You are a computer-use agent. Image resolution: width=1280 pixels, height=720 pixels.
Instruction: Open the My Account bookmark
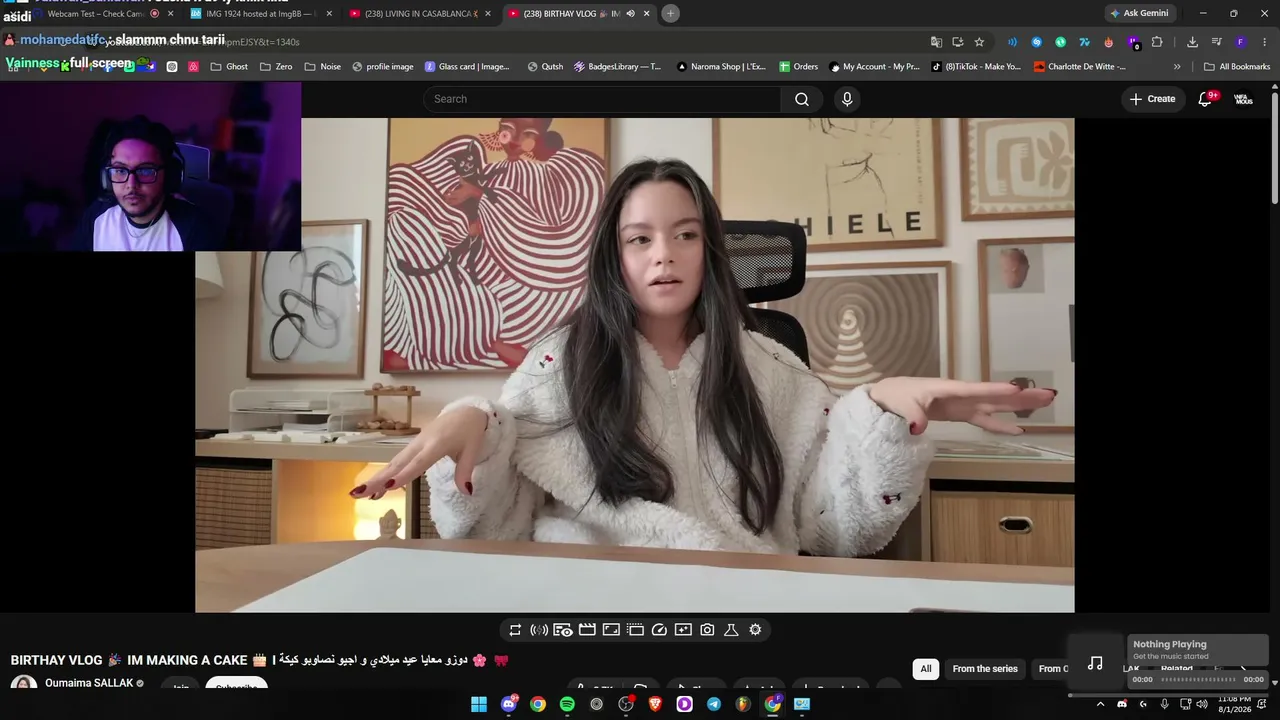(874, 67)
